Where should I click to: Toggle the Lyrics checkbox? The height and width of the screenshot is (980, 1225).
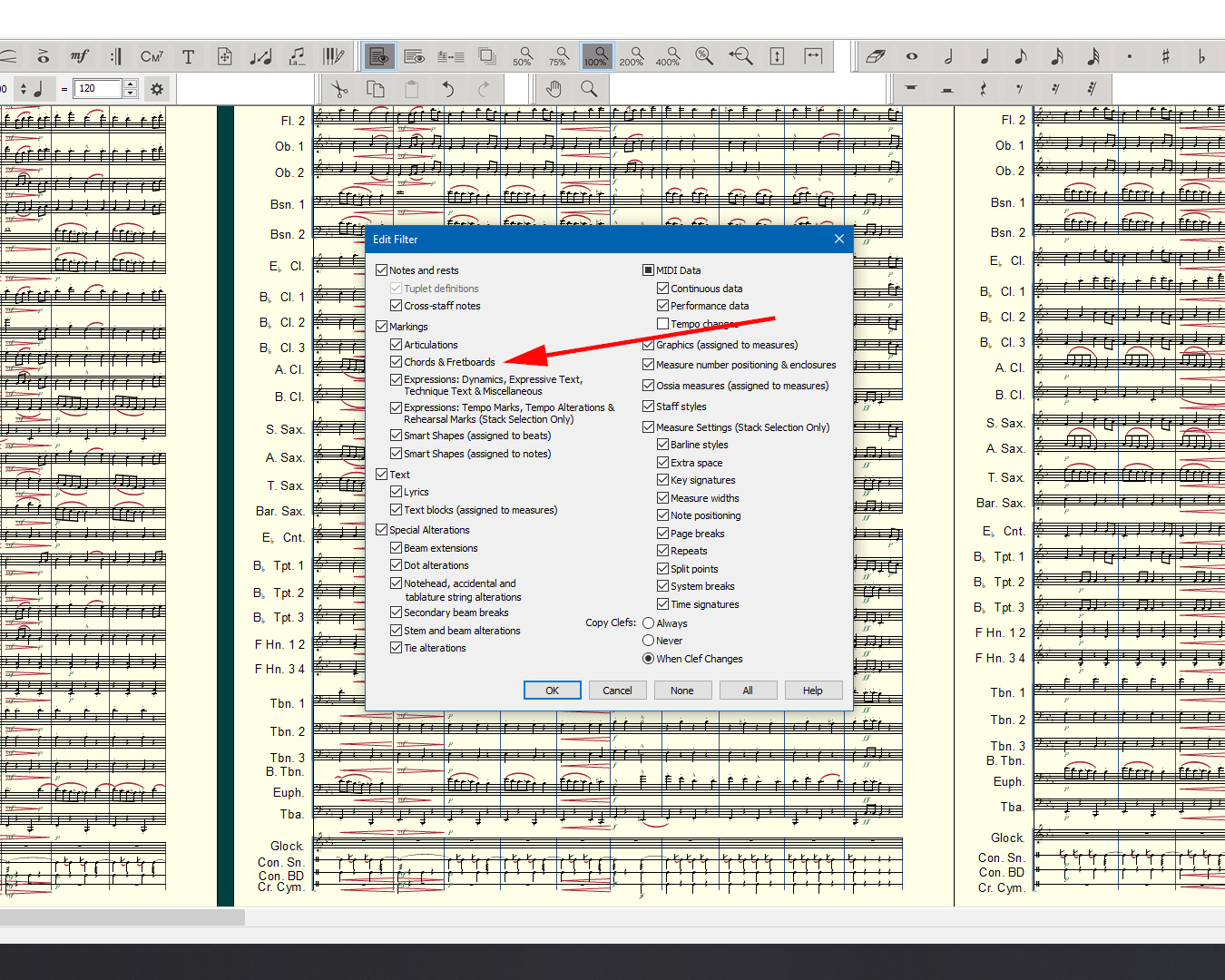click(397, 492)
